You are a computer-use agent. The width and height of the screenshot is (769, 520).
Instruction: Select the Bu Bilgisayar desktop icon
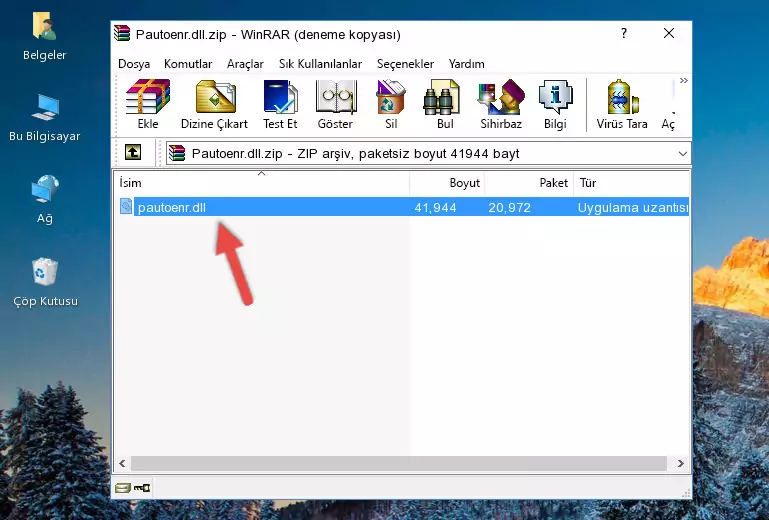pos(44,118)
